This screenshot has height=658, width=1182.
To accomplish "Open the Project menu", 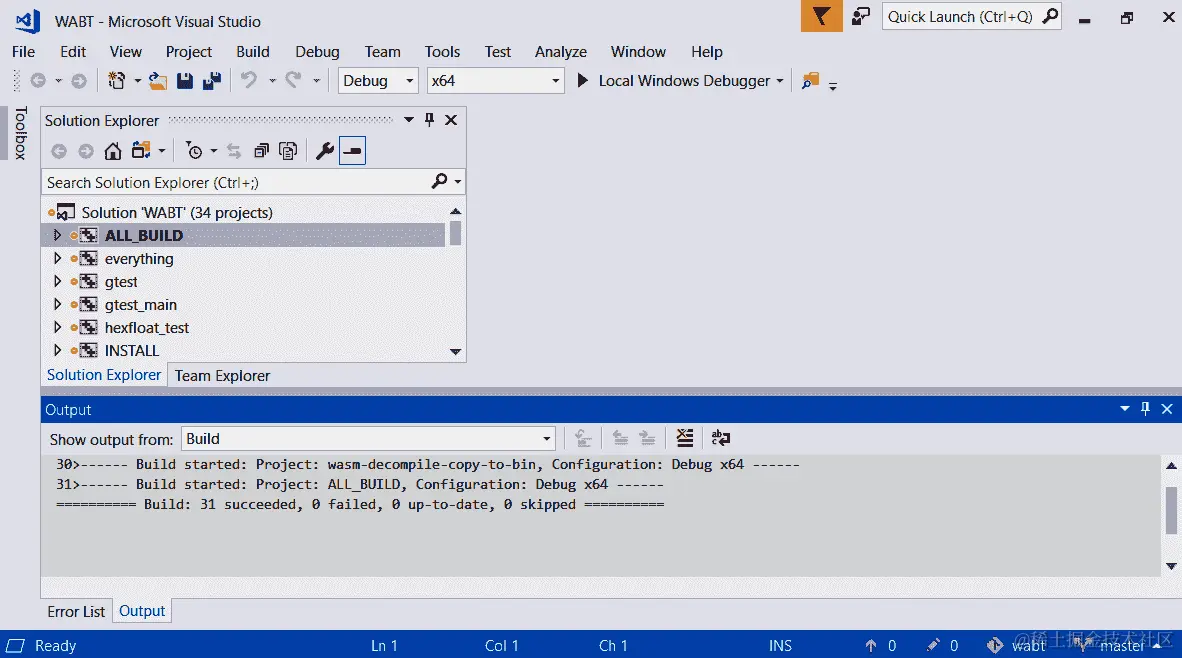I will [x=188, y=51].
